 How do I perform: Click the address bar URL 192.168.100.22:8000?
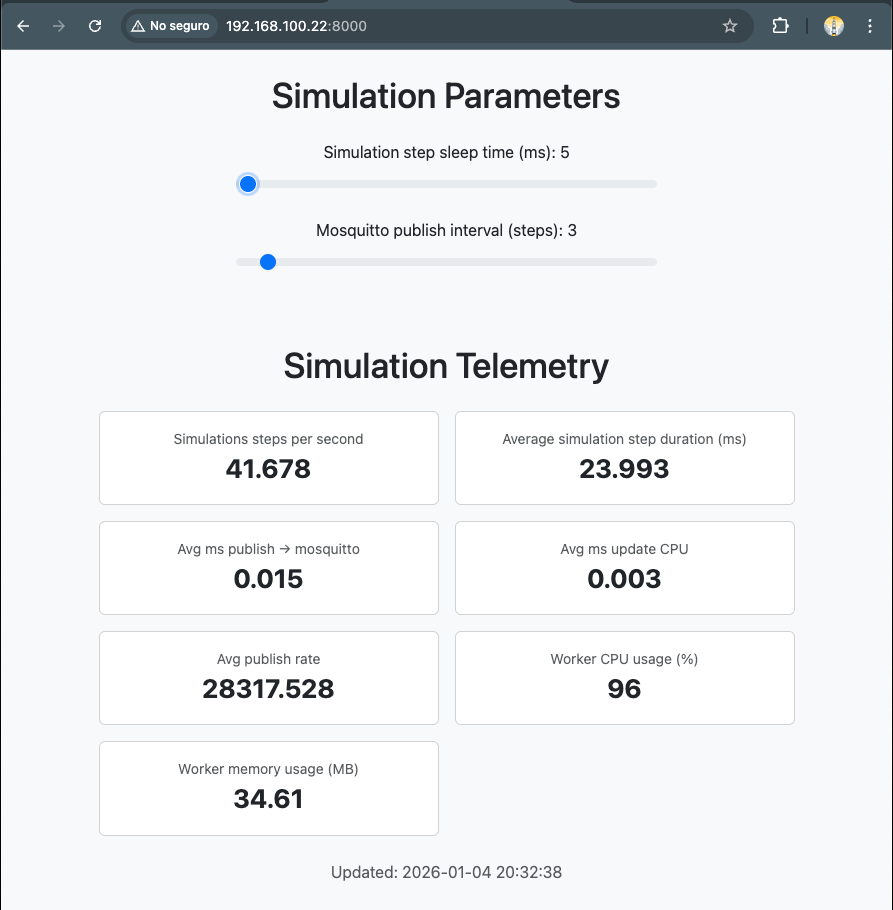[296, 27]
